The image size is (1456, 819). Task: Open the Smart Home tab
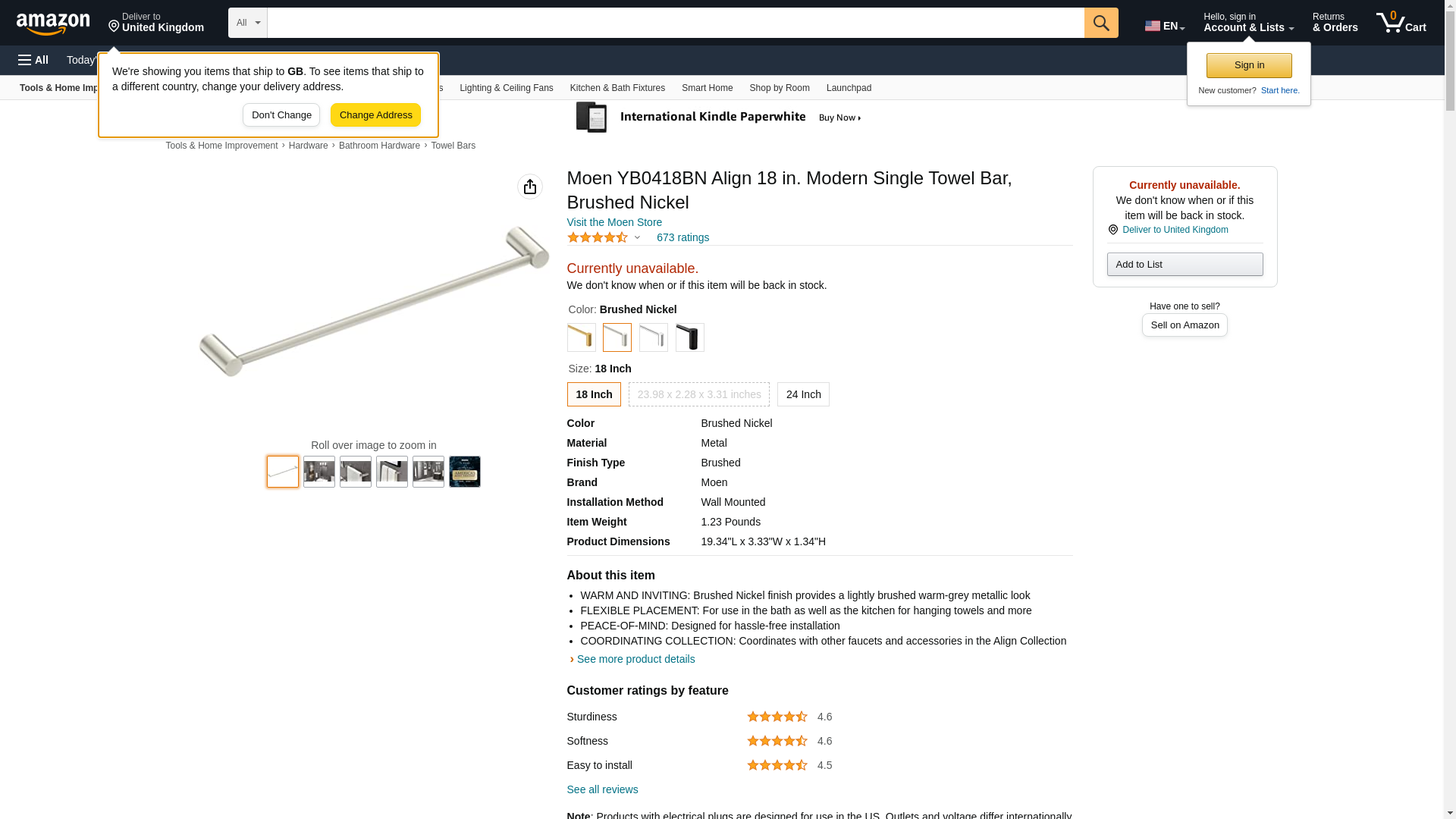click(x=707, y=88)
